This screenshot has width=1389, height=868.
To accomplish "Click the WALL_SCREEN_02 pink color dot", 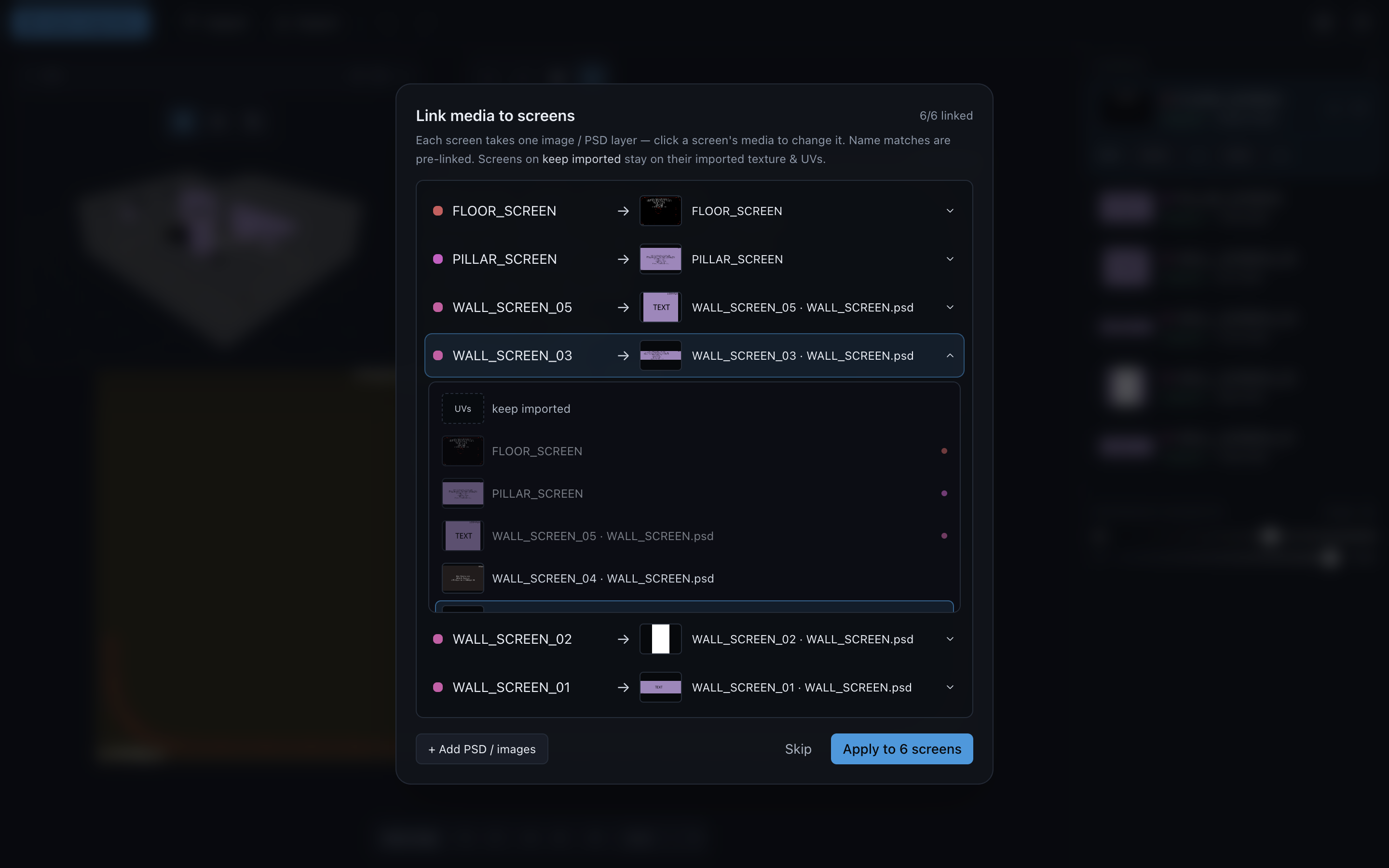I will click(438, 639).
